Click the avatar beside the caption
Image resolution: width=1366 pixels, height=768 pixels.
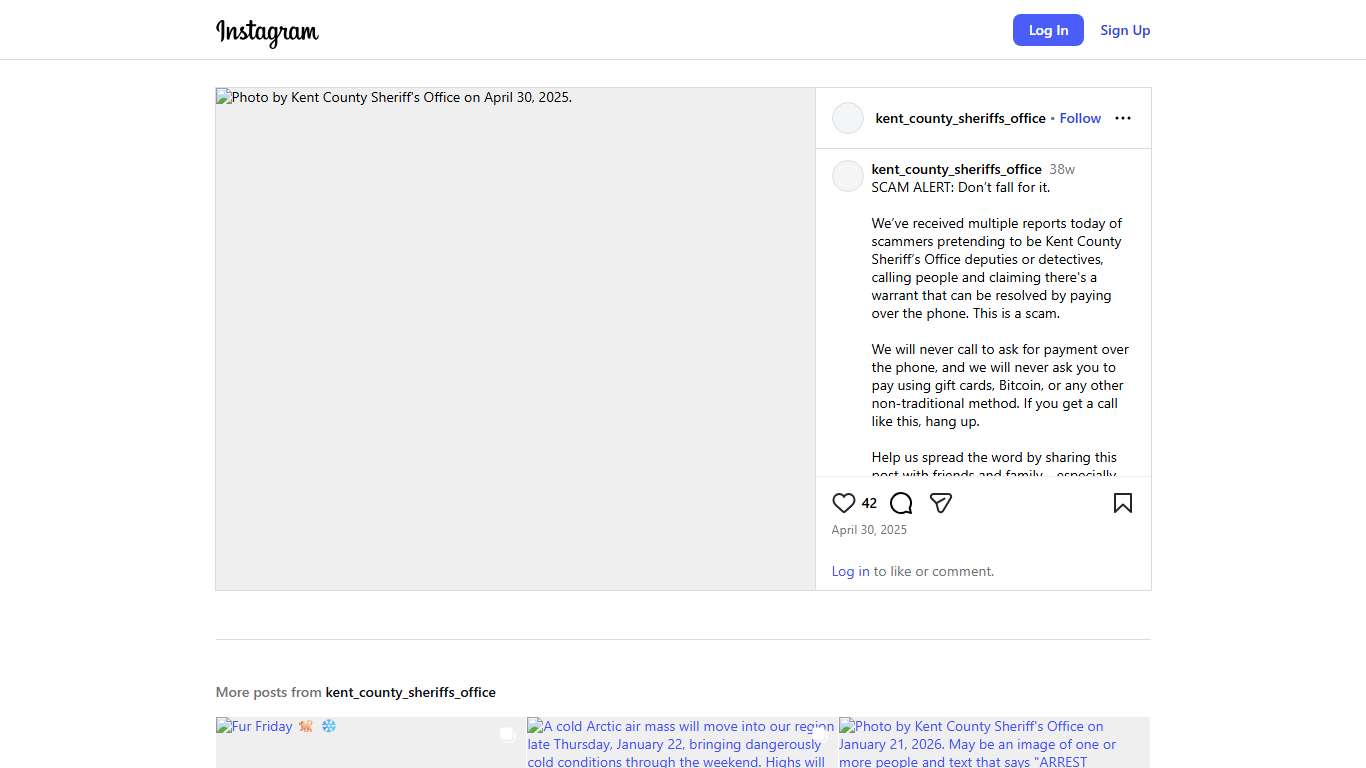tap(848, 176)
